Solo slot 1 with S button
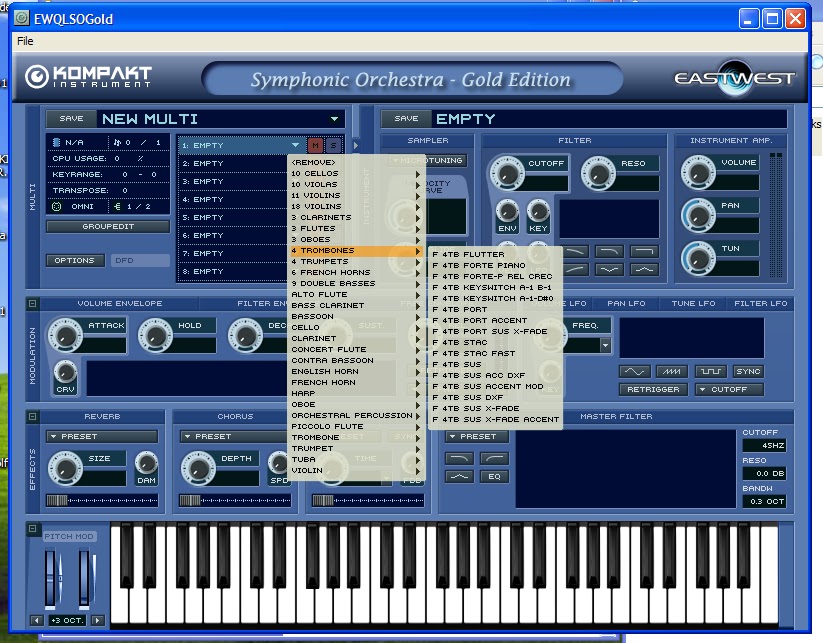823x643 pixels. click(333, 145)
